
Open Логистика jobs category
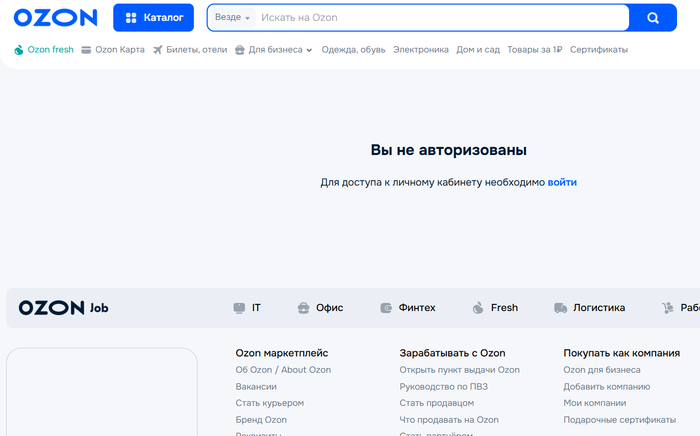[589, 308]
